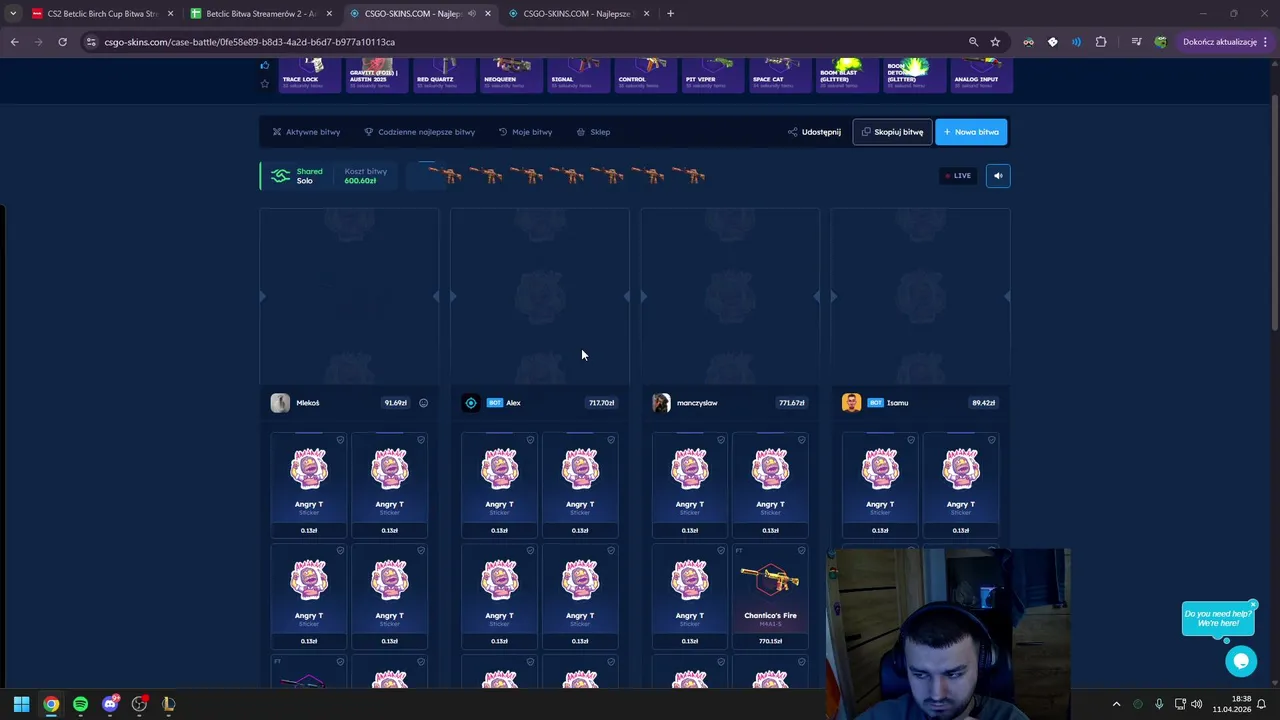Click the thumbs-up like icon

click(x=265, y=66)
